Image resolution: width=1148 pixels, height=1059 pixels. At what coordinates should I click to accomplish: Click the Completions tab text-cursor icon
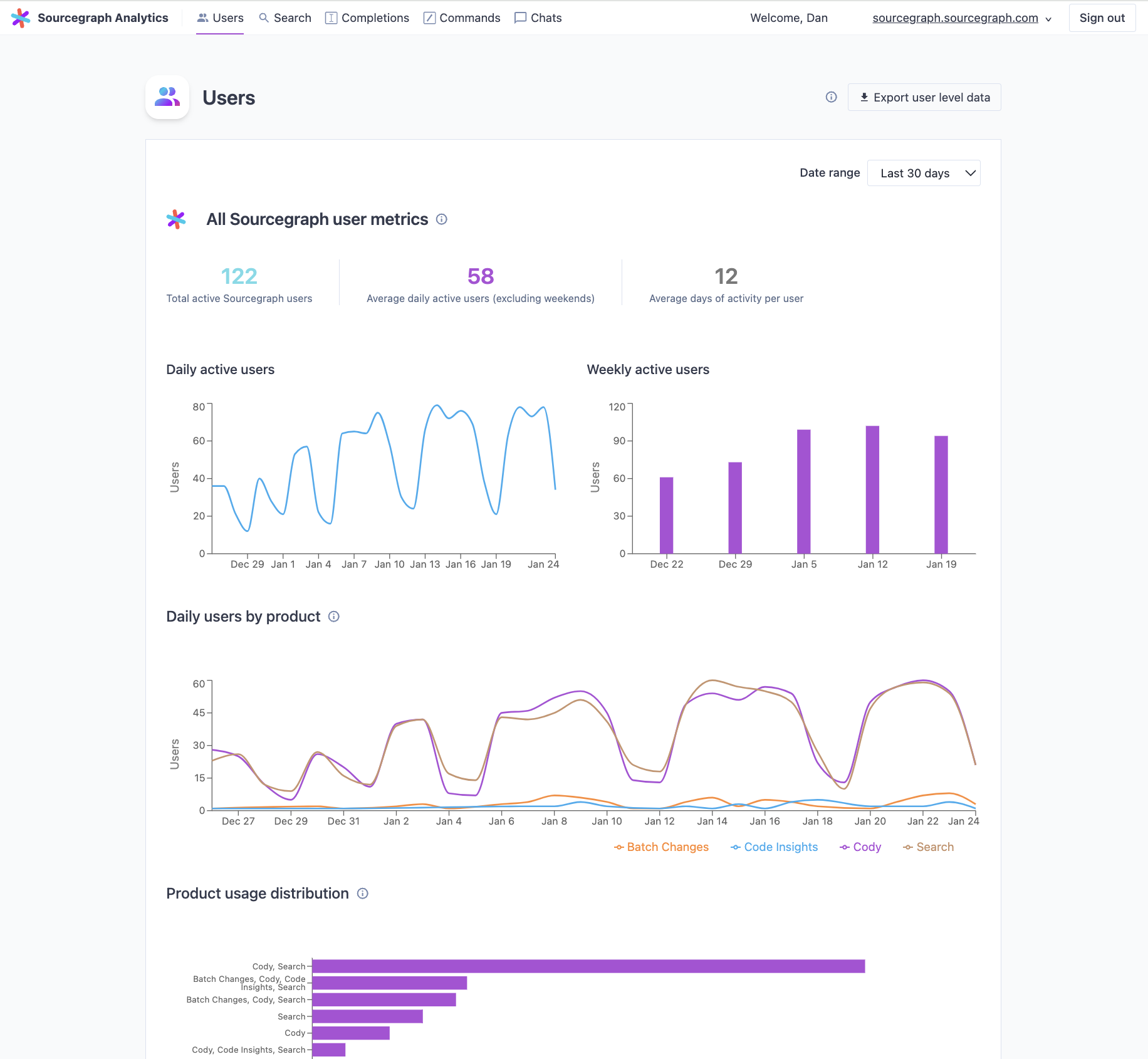click(331, 18)
